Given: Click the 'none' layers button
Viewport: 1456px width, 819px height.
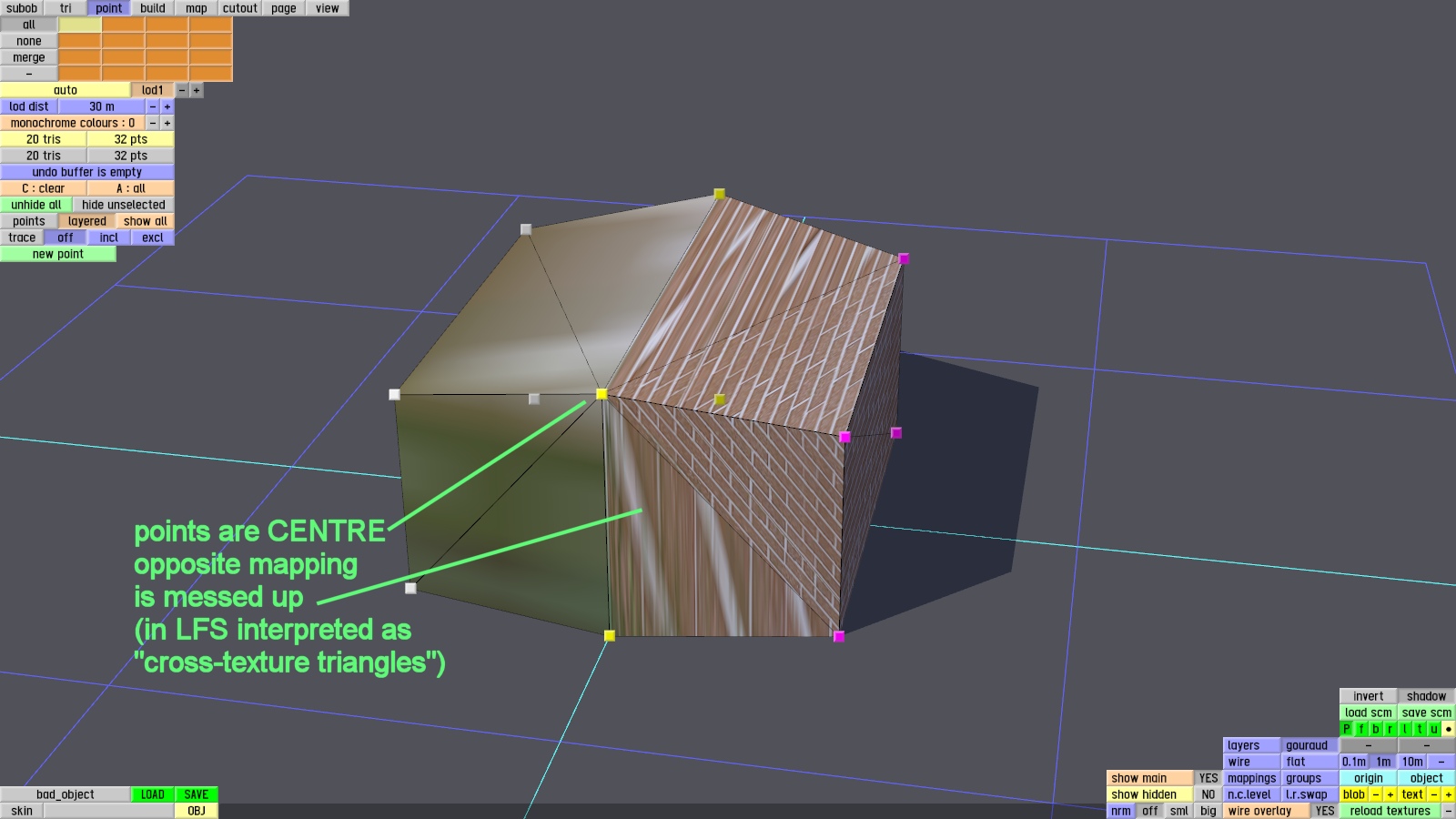Looking at the screenshot, I should [29, 41].
